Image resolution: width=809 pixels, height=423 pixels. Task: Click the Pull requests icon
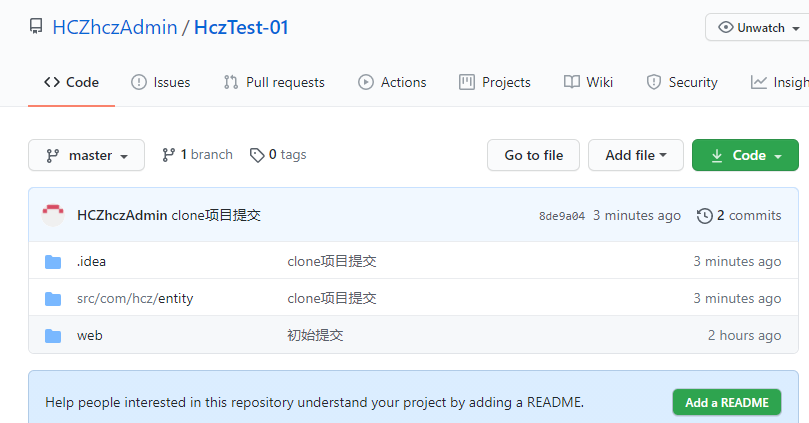tap(231, 82)
